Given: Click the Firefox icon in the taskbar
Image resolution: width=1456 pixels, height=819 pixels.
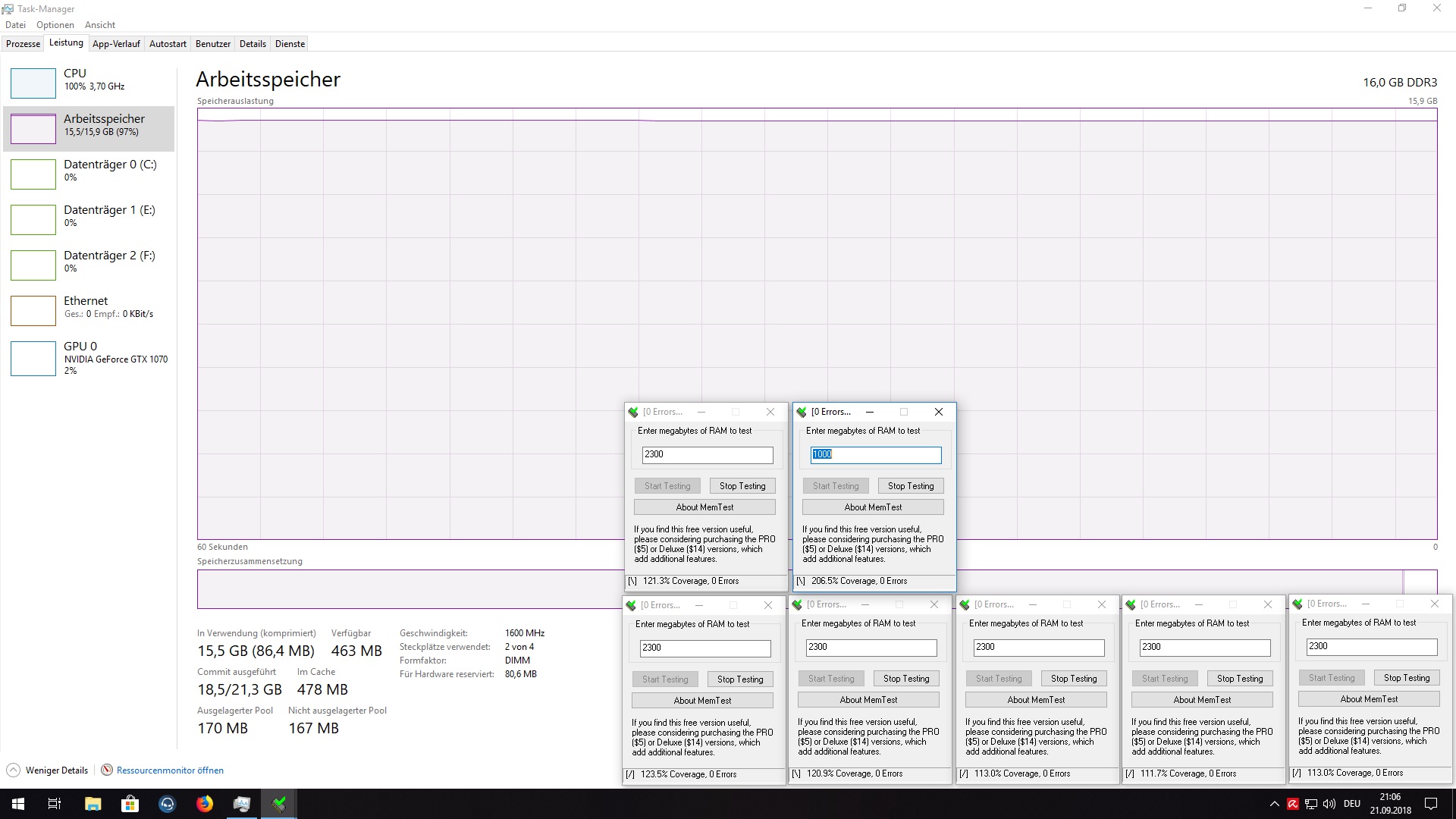Looking at the screenshot, I should click(205, 804).
